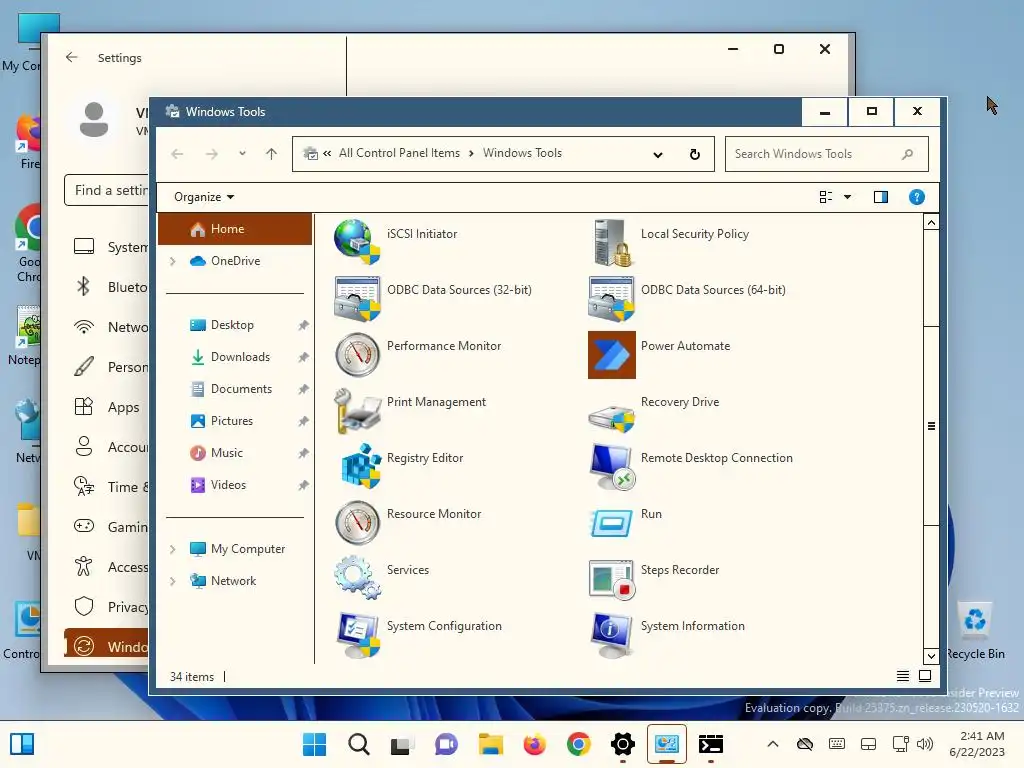Focus the Search Windows Tools field

826,154
